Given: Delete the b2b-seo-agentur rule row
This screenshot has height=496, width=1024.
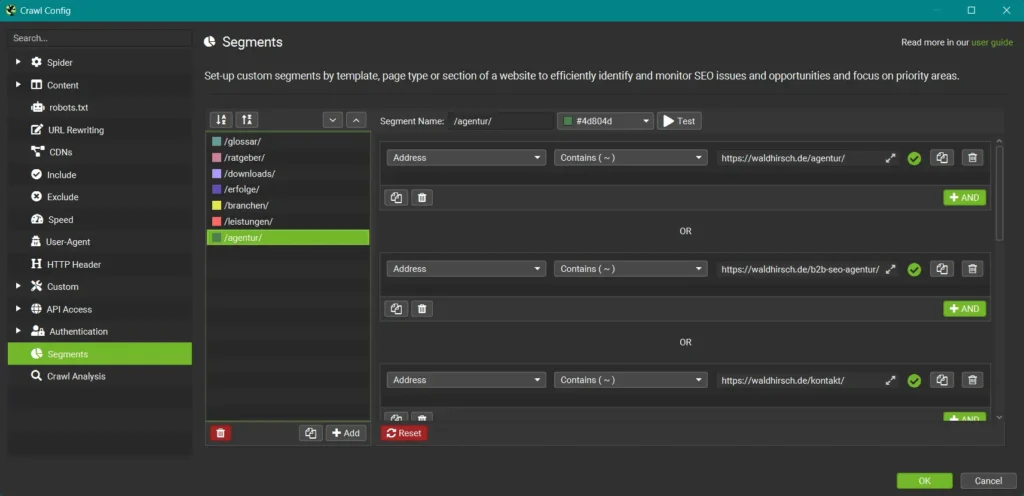Looking at the screenshot, I should point(972,269).
